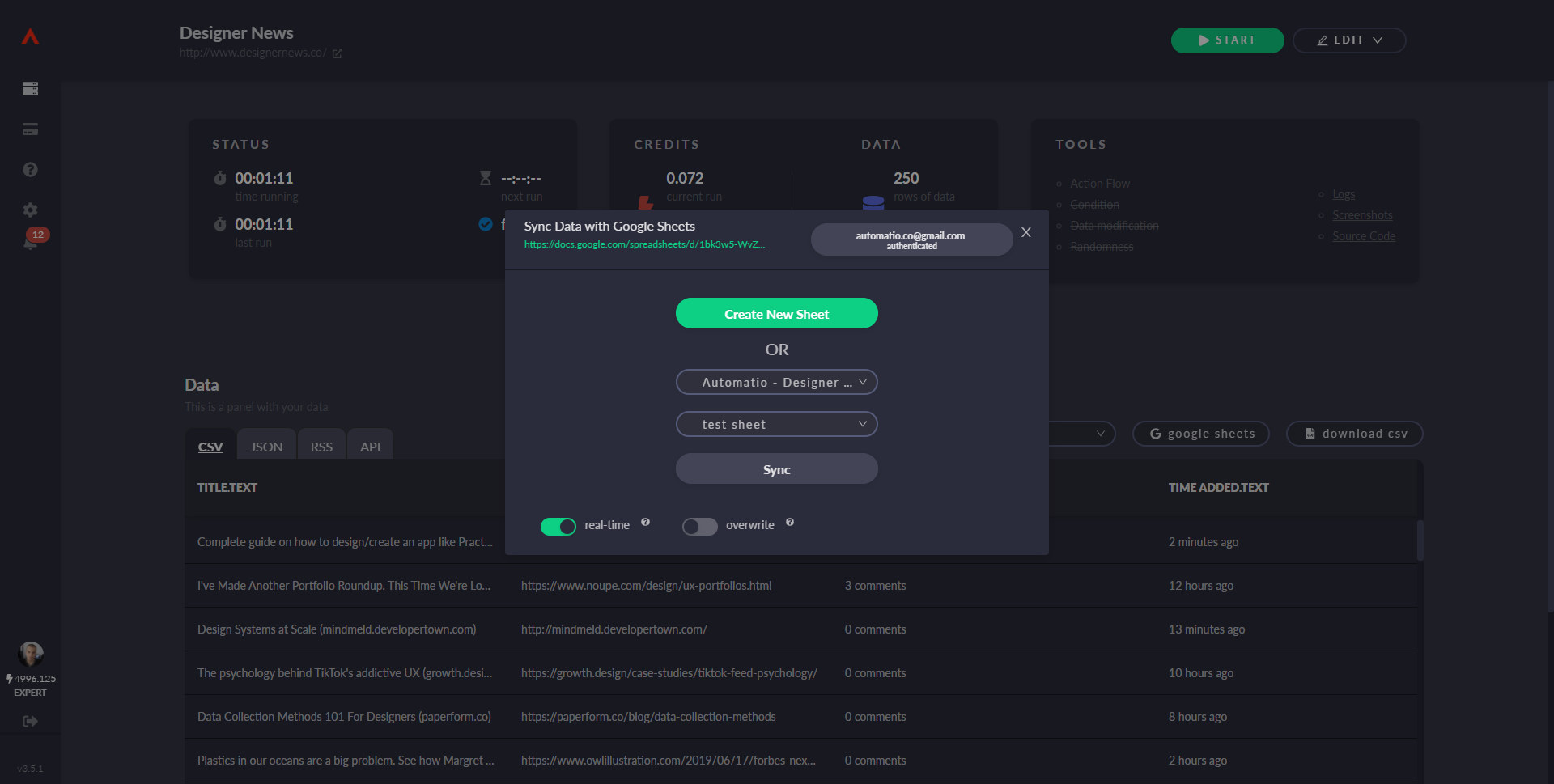Open the help question mark sidebar icon

click(x=30, y=170)
